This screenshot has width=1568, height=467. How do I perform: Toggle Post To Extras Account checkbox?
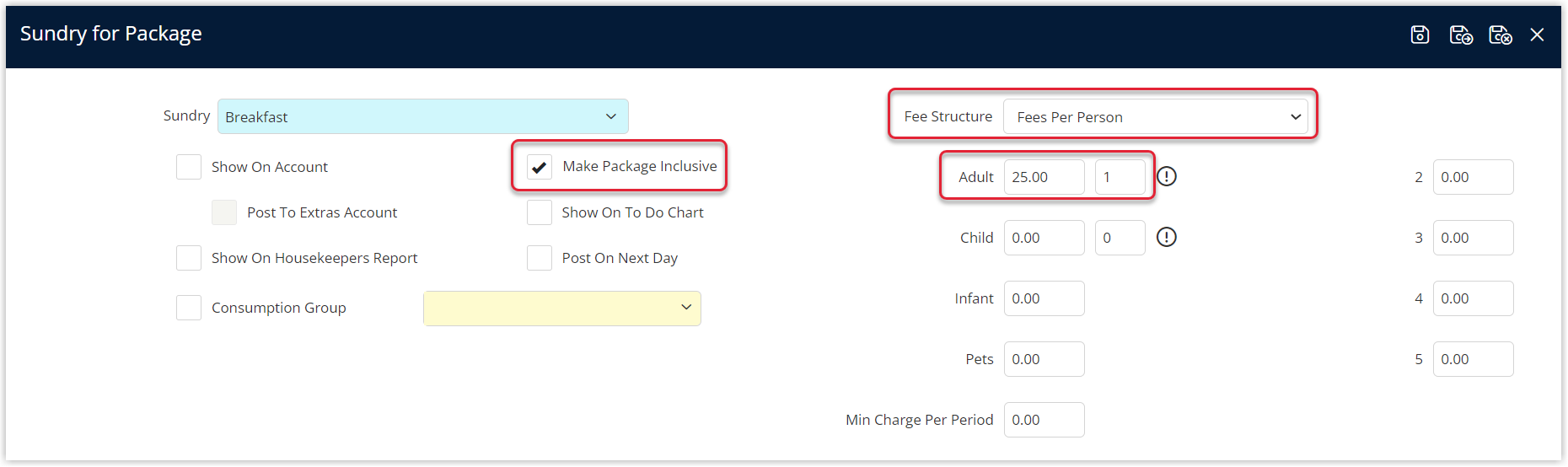(224, 212)
